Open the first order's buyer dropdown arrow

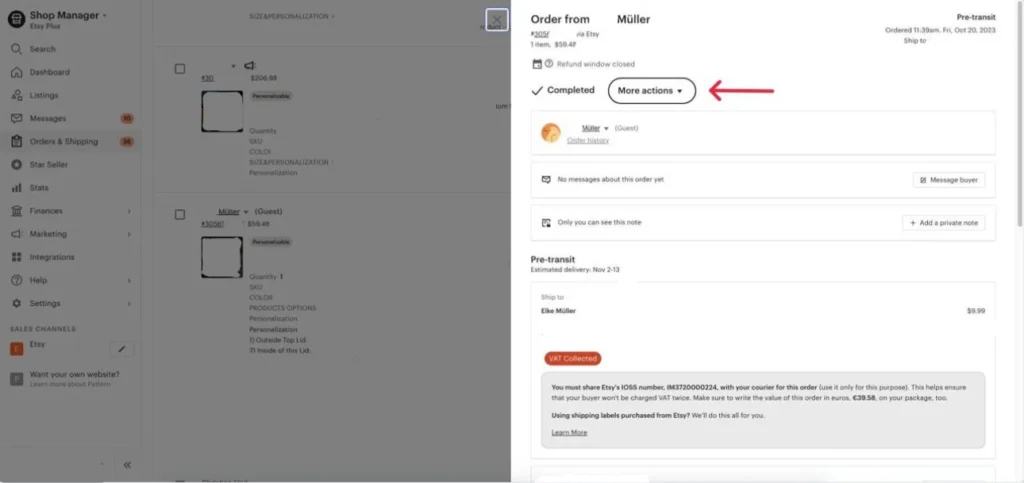[233, 67]
